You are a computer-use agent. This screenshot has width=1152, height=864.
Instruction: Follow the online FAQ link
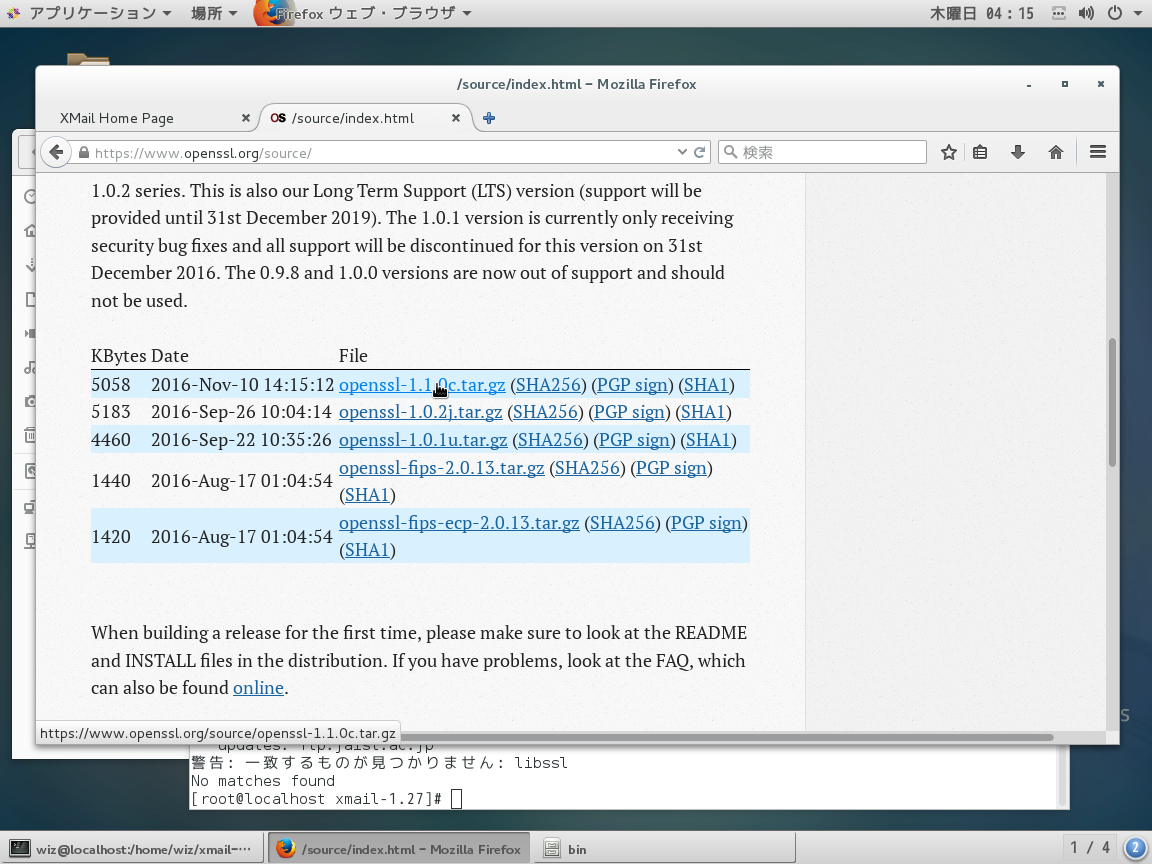(258, 688)
